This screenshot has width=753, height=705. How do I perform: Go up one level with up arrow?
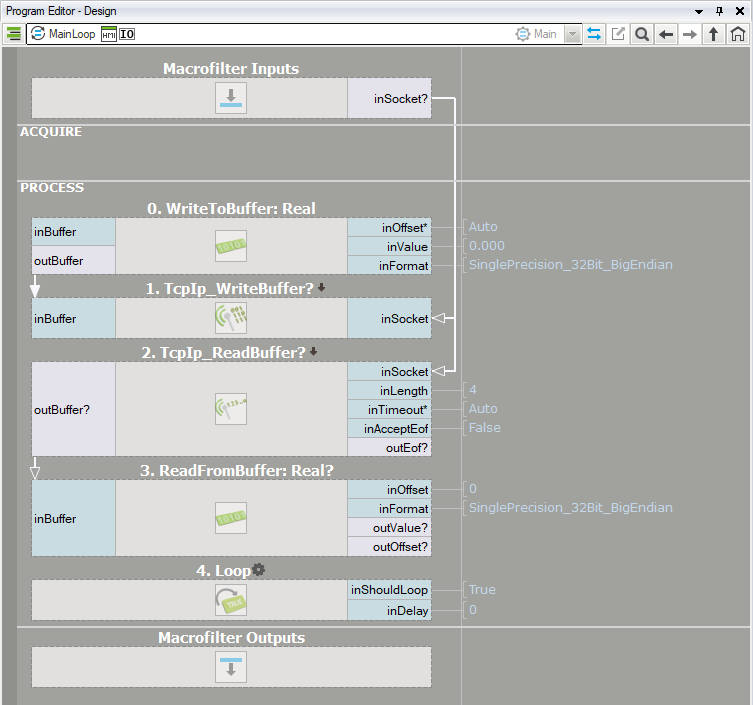click(714, 34)
